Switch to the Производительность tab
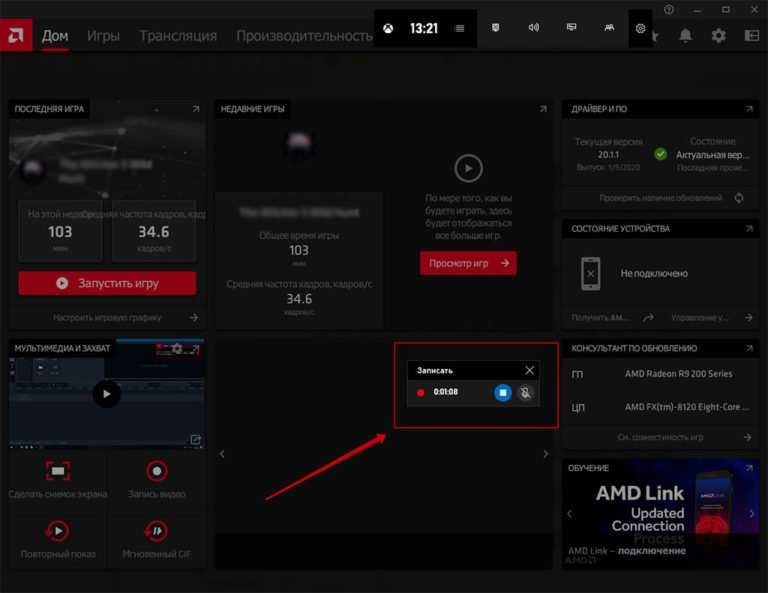768x593 pixels. [304, 36]
